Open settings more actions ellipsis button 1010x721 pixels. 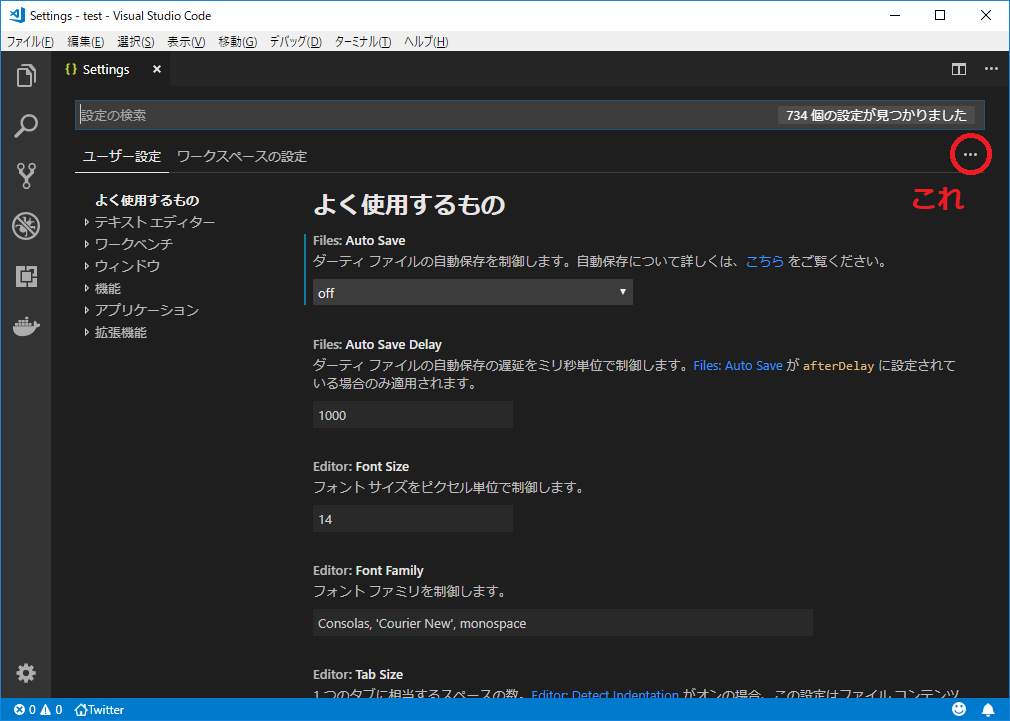click(970, 155)
